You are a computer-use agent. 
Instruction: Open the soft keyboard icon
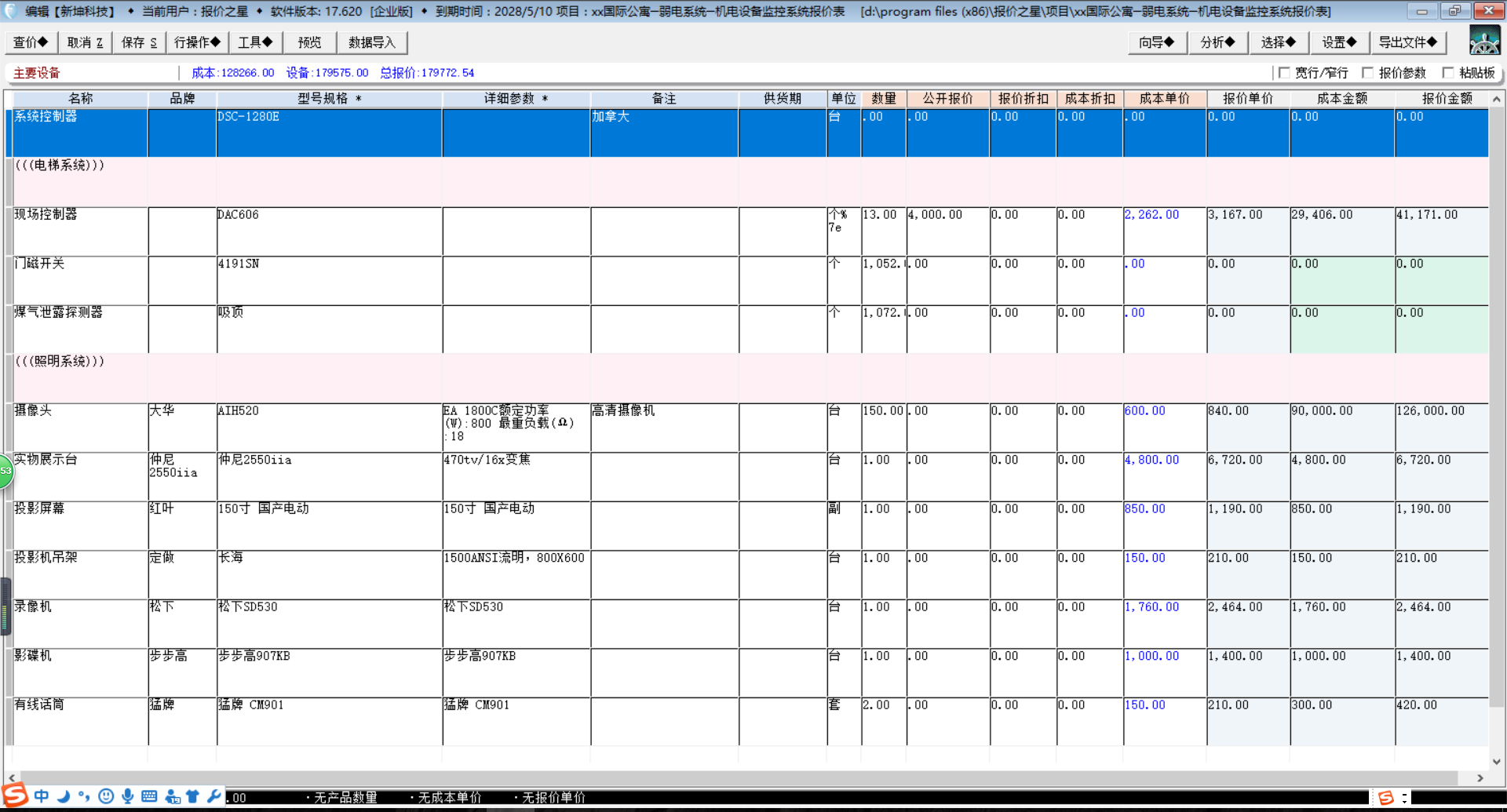[x=149, y=796]
